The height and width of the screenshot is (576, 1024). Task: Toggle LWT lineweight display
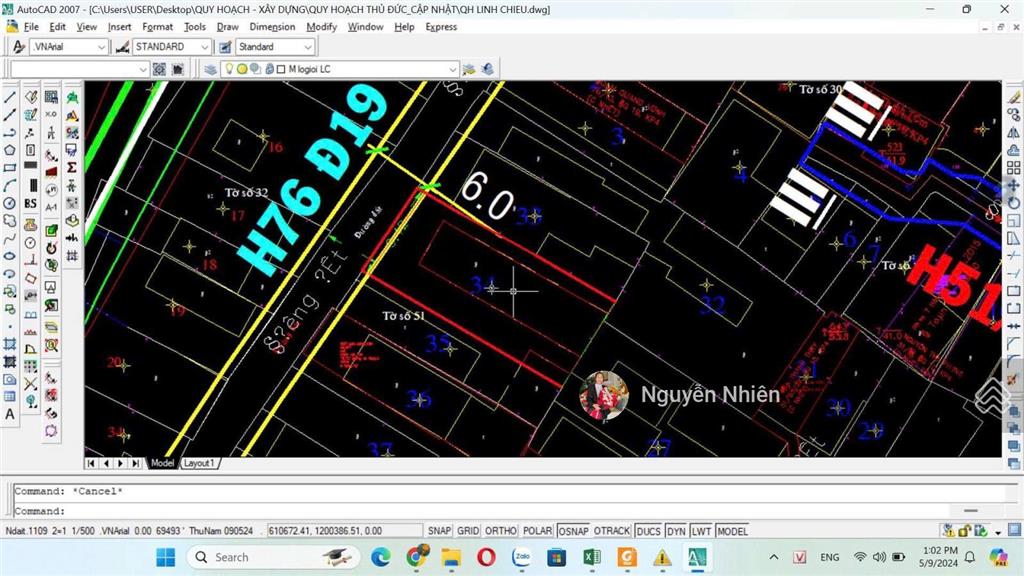701,531
